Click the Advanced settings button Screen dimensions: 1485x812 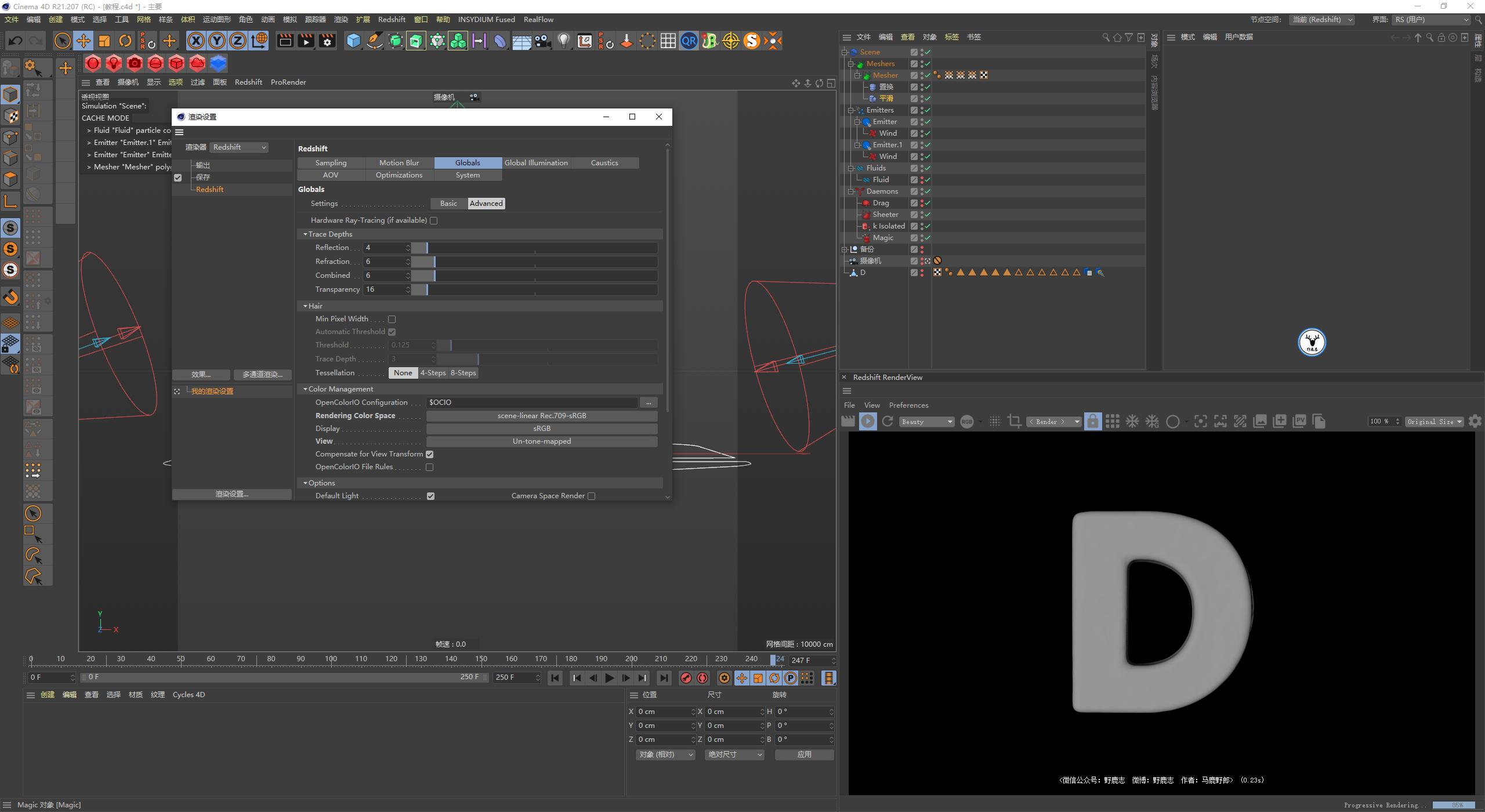[486, 203]
